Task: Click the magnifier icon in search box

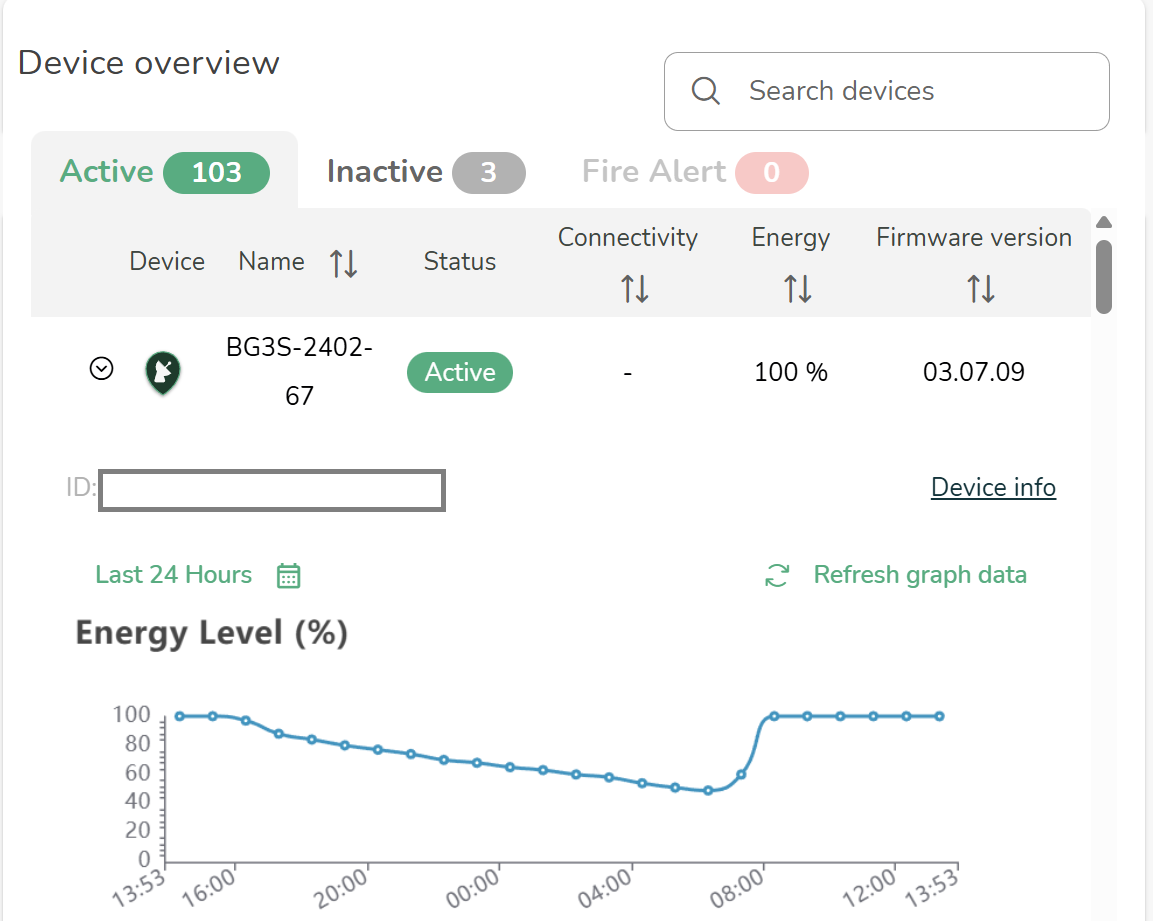Action: tap(705, 91)
